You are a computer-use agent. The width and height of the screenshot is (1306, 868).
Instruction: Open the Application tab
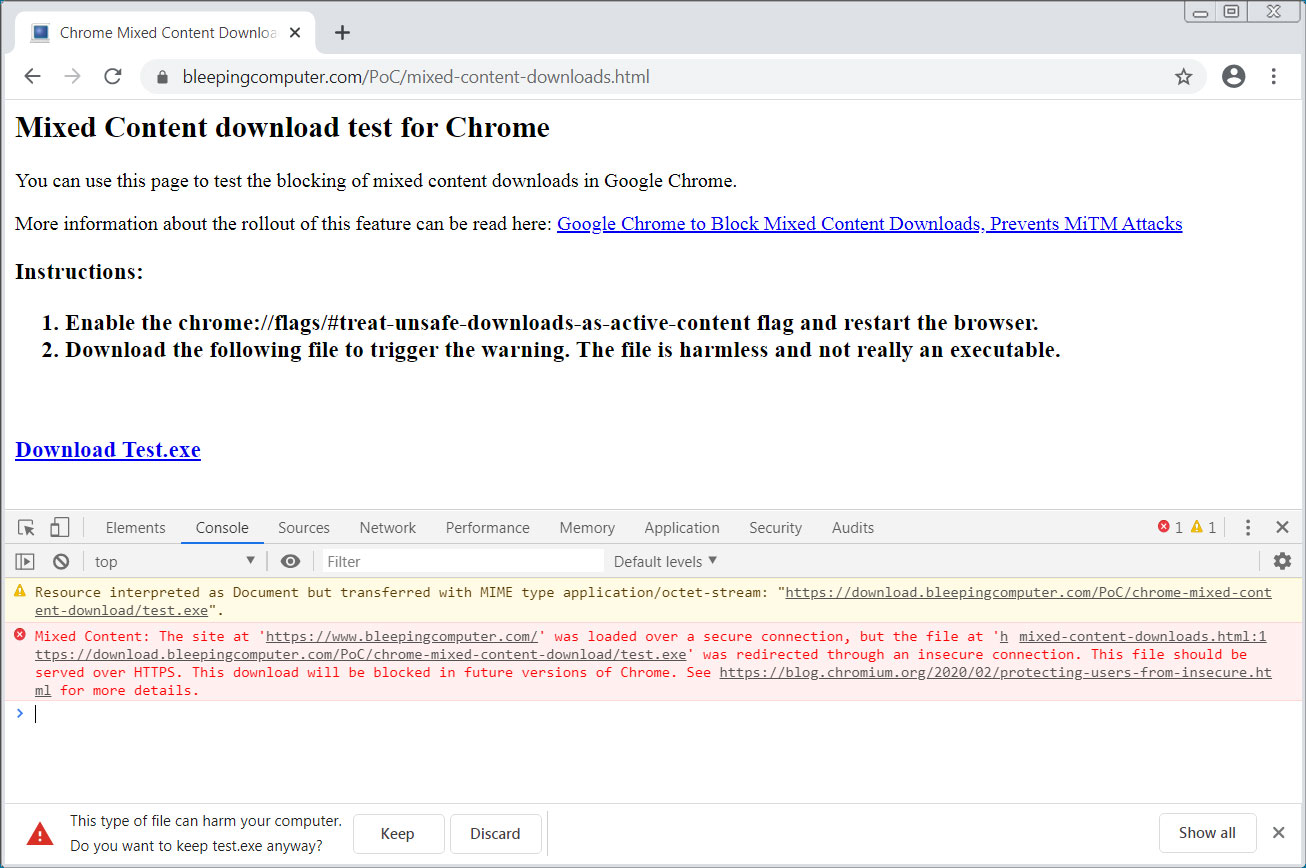(x=682, y=528)
